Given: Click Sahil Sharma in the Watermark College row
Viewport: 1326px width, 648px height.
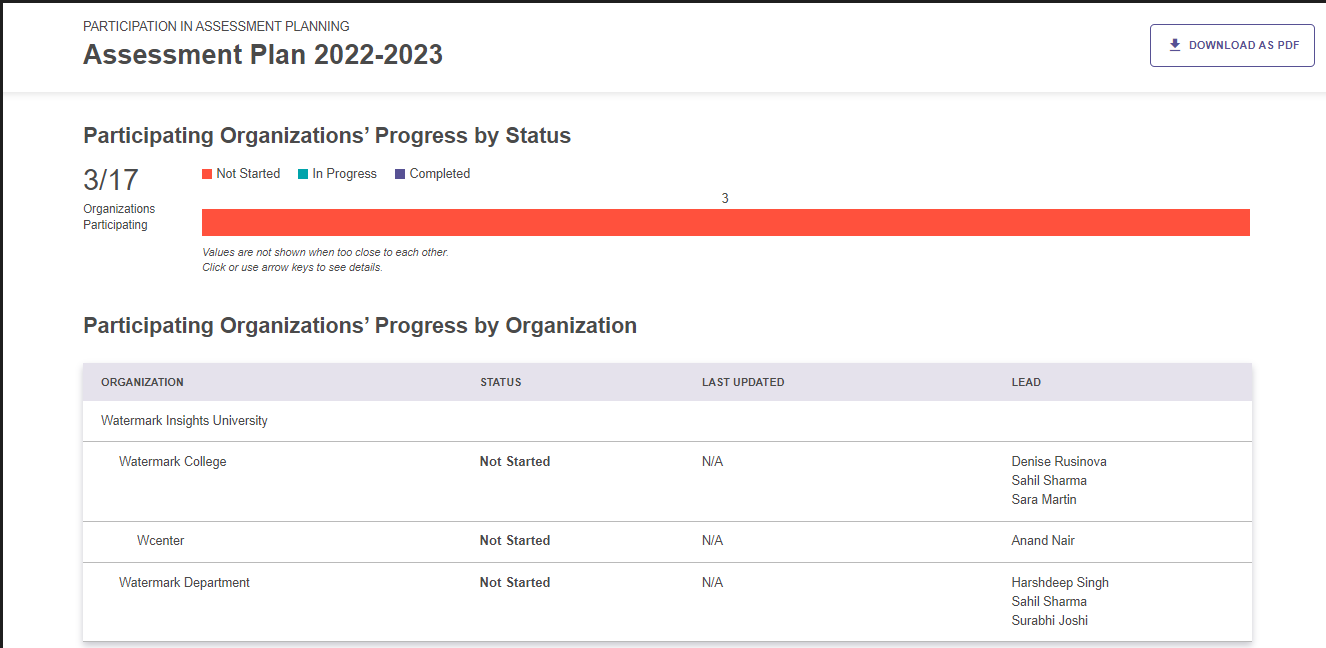Looking at the screenshot, I should (1049, 481).
